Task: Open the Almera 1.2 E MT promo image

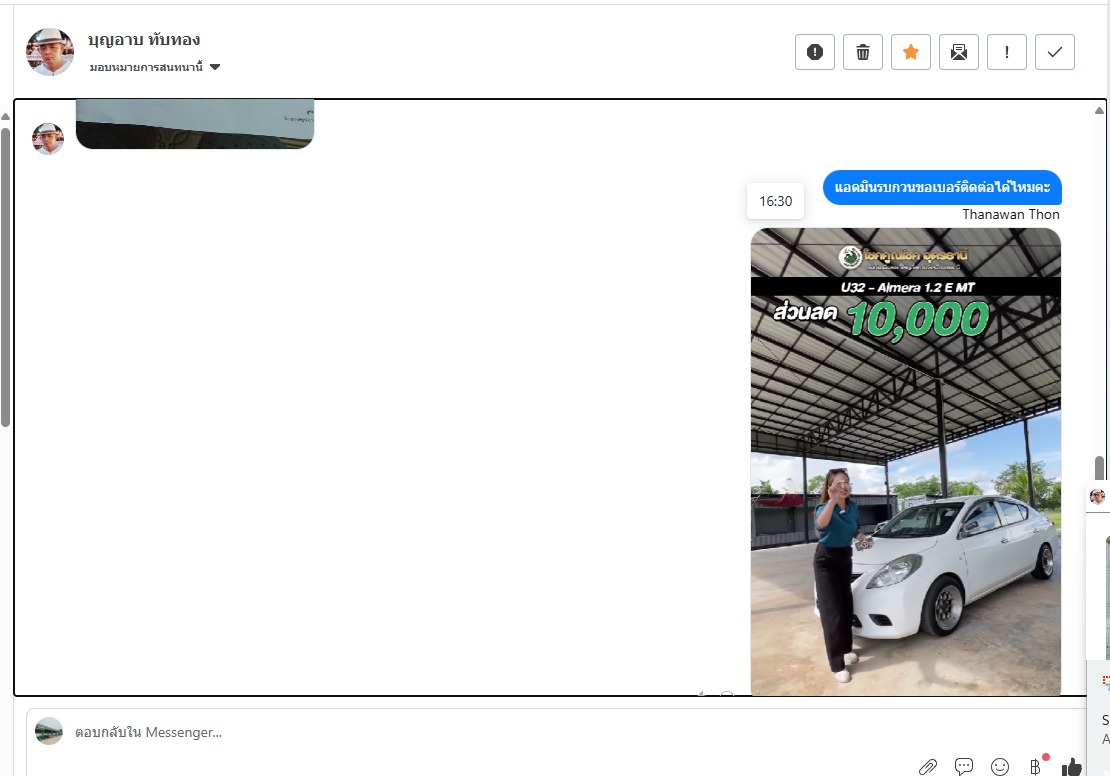Action: (x=905, y=462)
